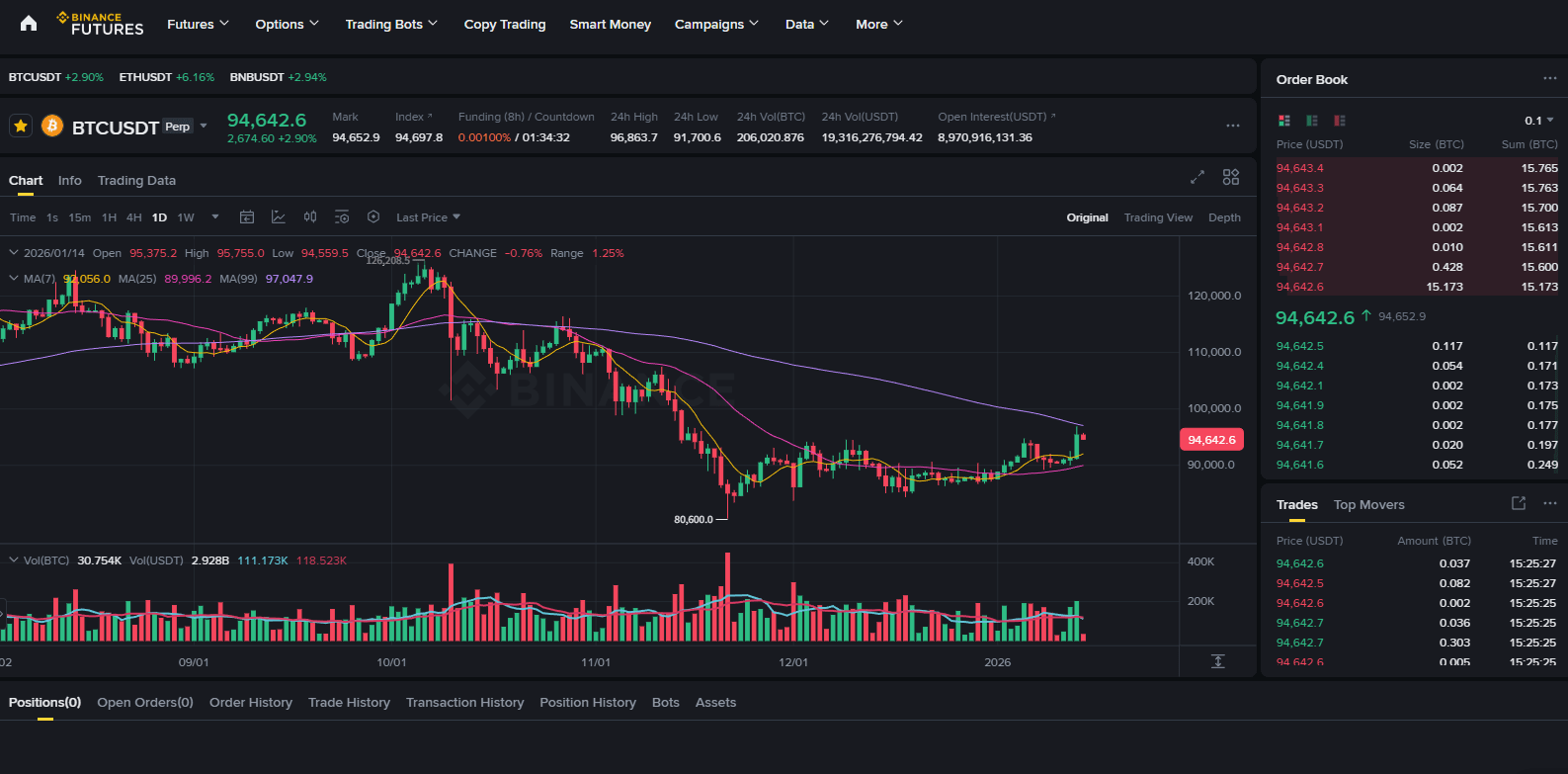This screenshot has width=1568, height=774.
Task: Click the ask price 94,643.4 row
Action: point(1417,168)
